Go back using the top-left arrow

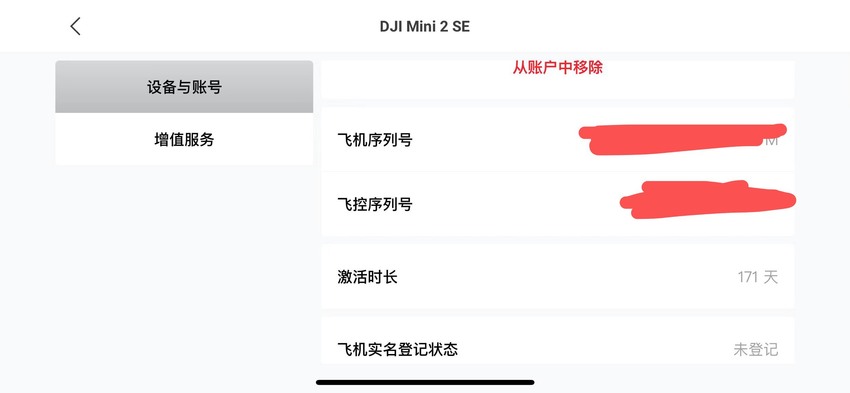(75, 26)
